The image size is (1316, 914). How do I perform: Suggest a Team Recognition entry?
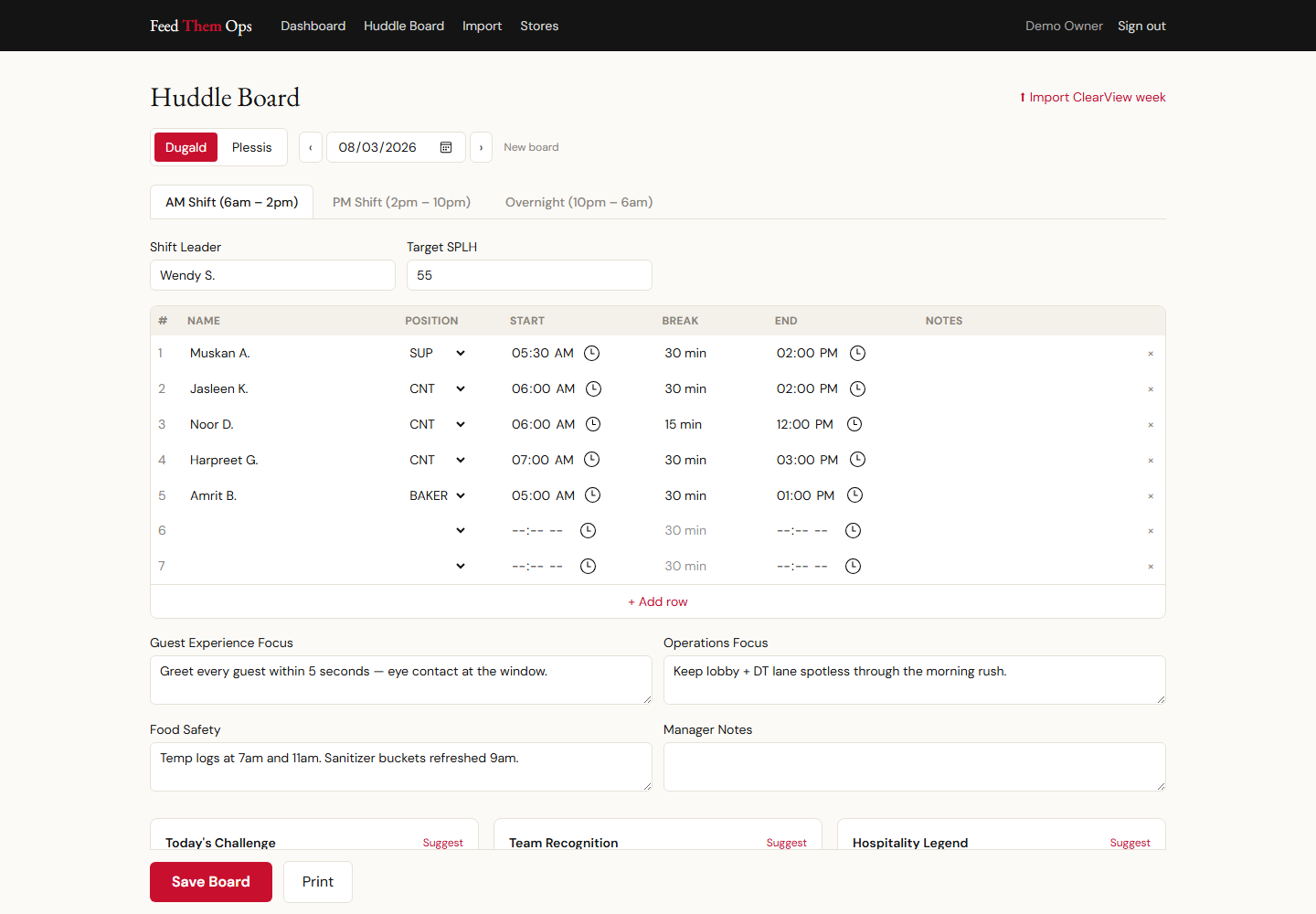(787, 843)
